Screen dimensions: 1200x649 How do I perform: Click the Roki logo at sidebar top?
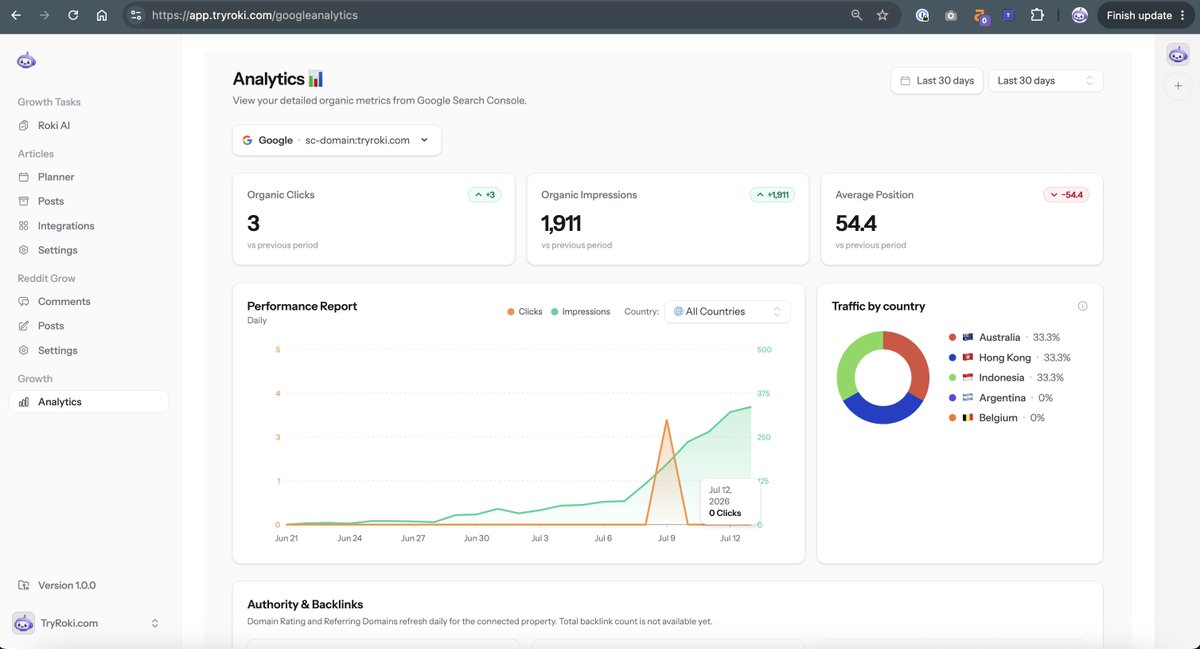tap(26, 60)
